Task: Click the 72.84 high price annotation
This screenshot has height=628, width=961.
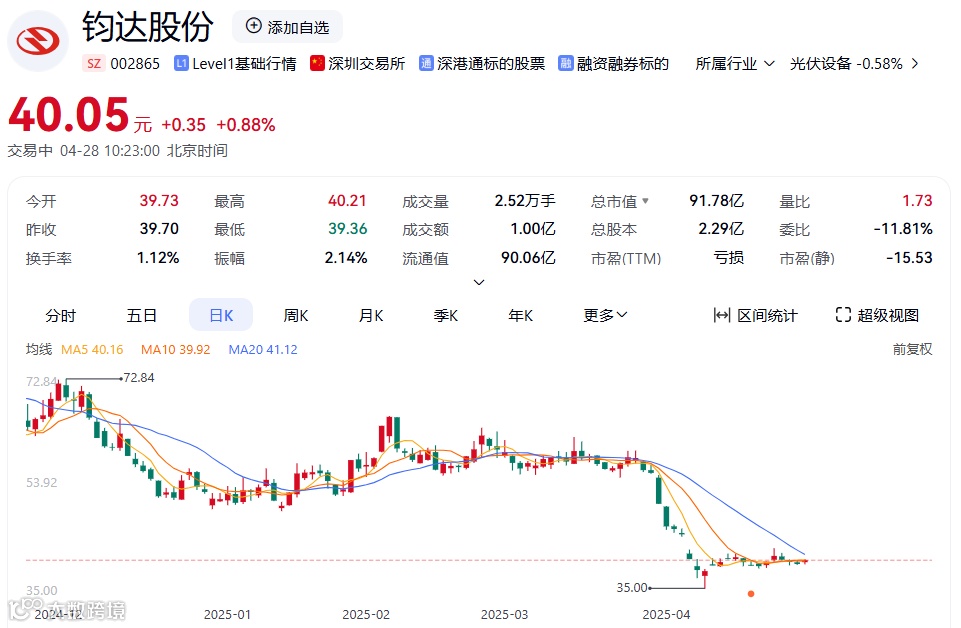Action: pos(139,377)
